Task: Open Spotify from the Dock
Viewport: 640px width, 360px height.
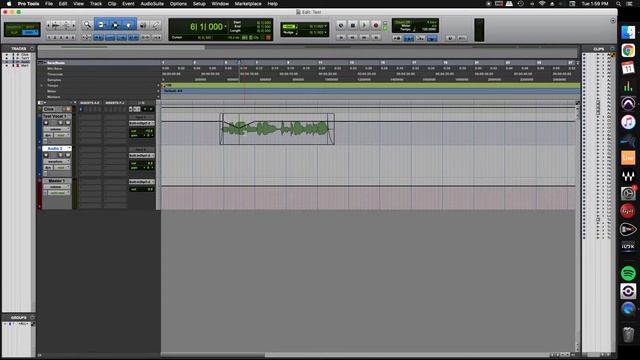Action: click(x=628, y=273)
